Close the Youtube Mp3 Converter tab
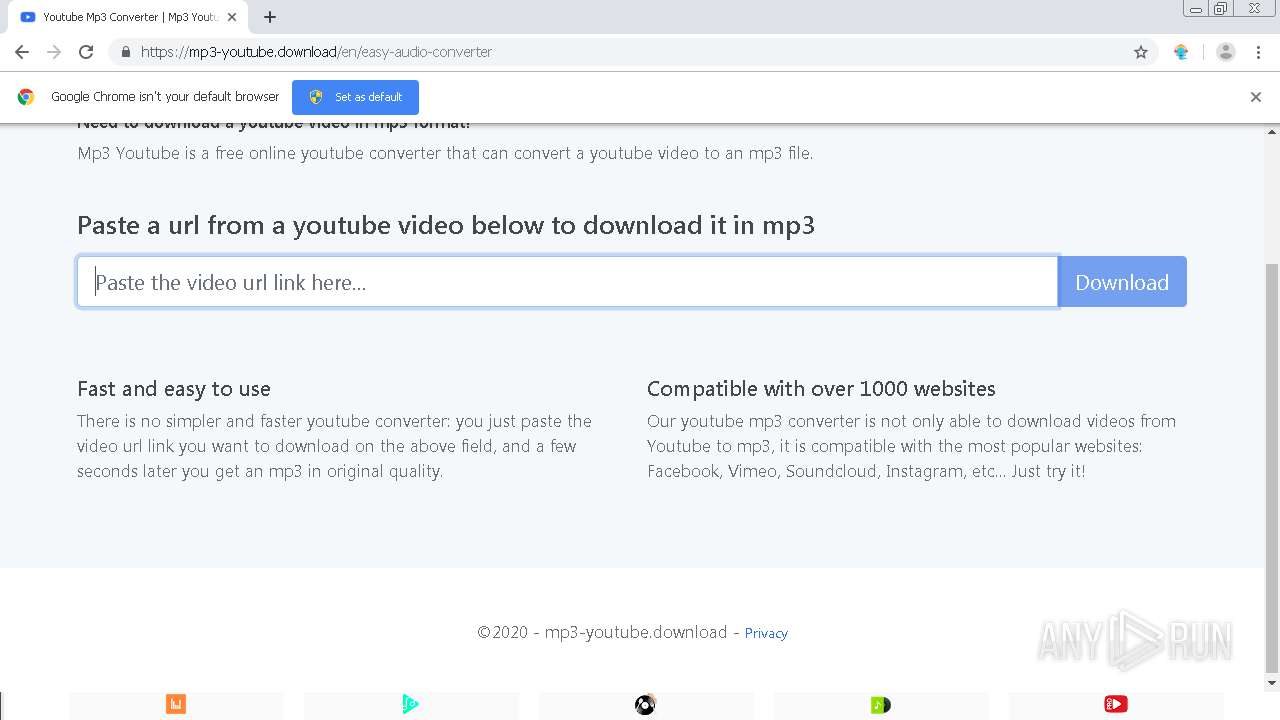 tap(232, 17)
